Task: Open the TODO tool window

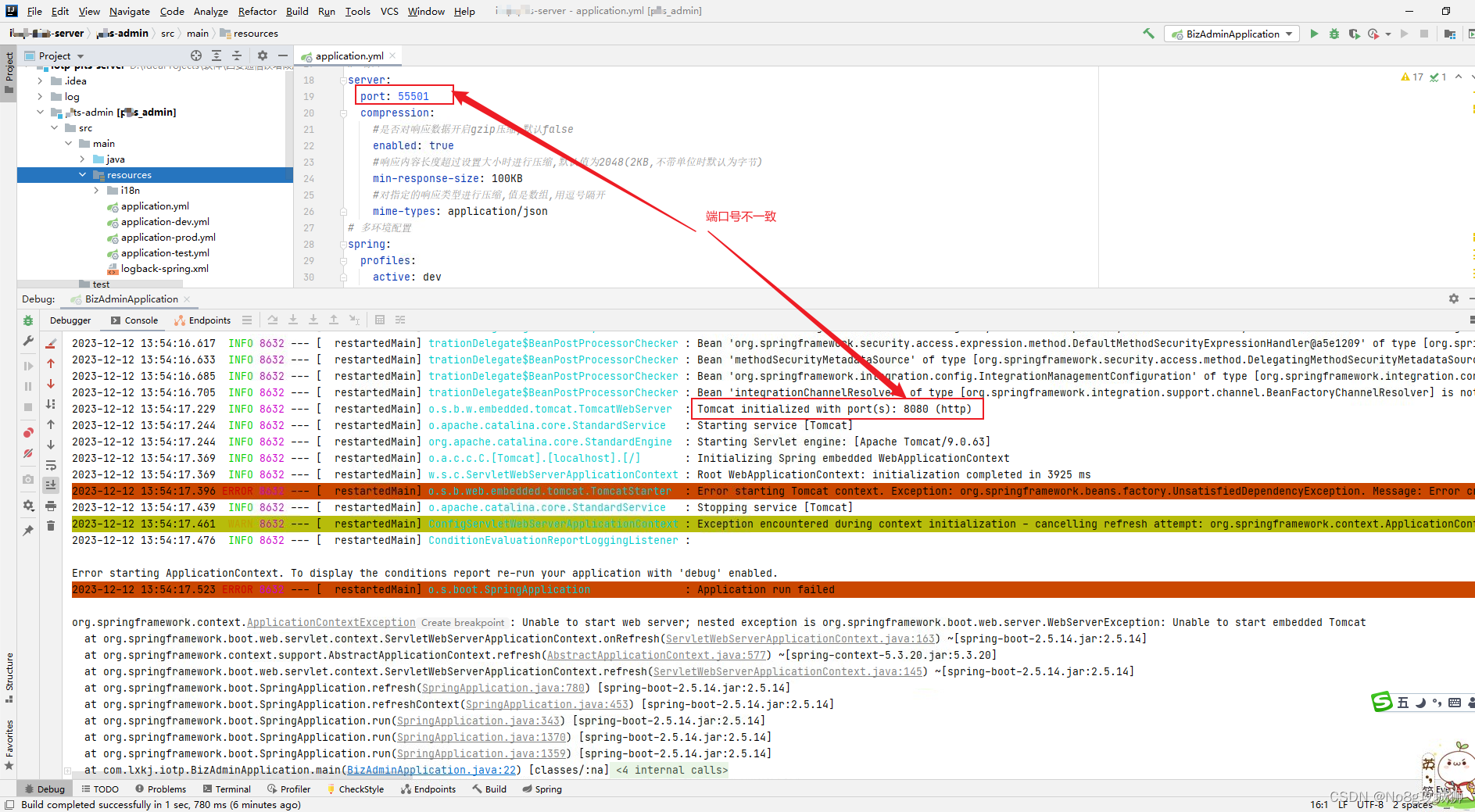Action: tap(100, 789)
